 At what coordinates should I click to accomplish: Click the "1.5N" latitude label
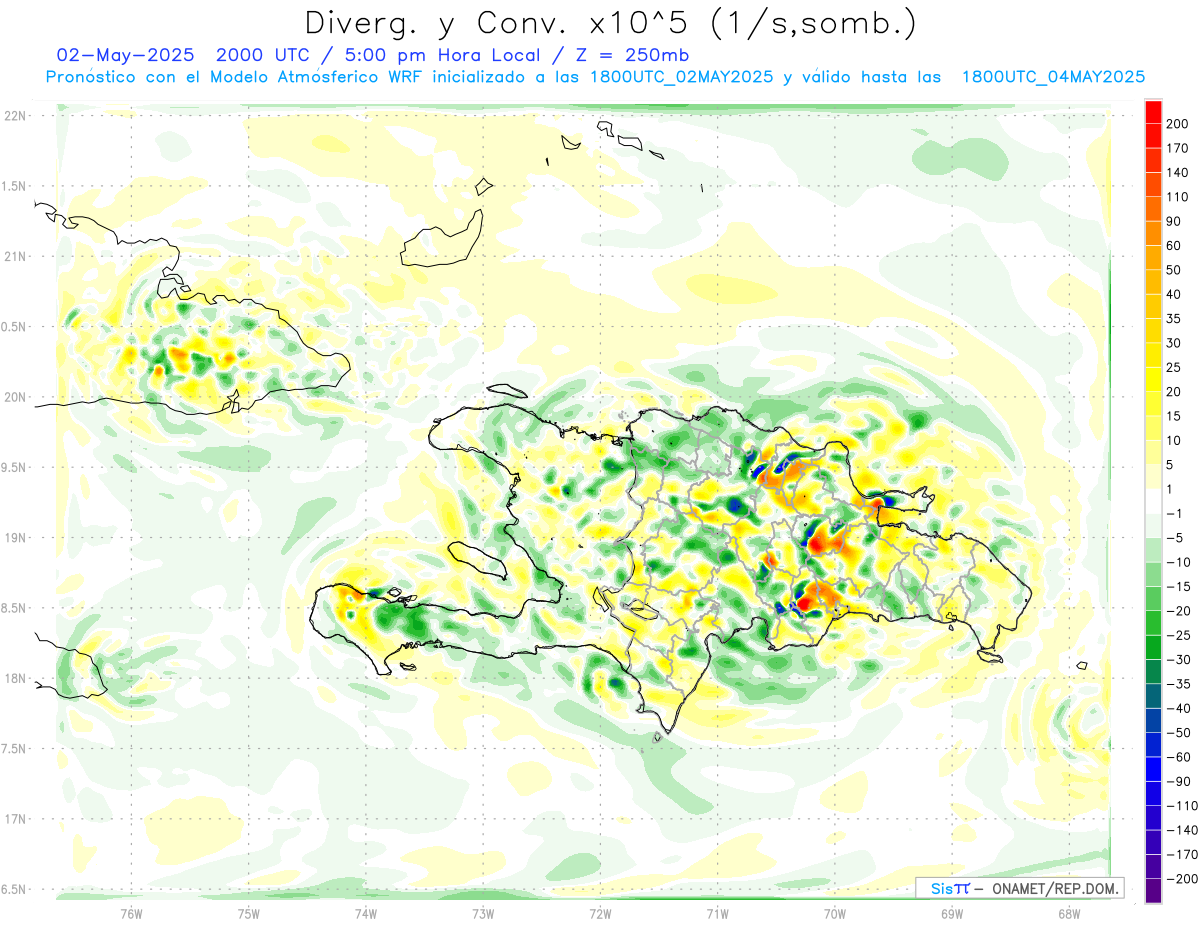pyautogui.click(x=14, y=186)
